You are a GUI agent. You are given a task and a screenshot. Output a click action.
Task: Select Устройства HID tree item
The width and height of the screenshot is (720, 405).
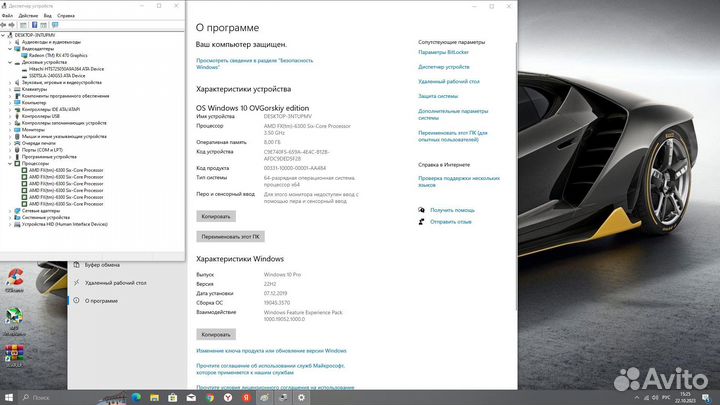click(x=65, y=224)
